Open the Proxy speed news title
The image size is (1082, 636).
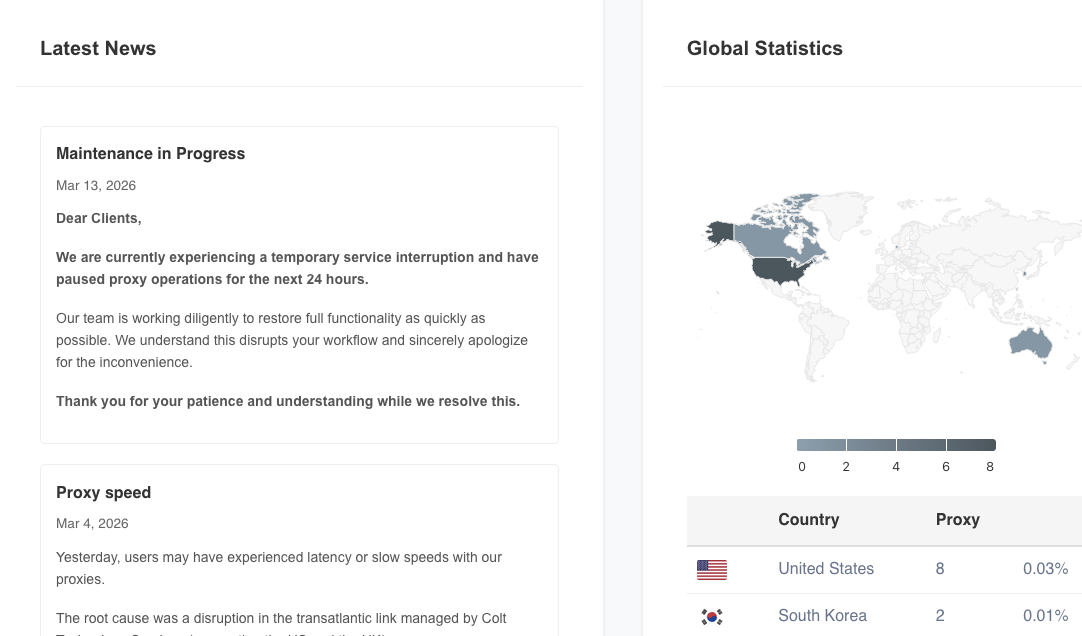pos(103,493)
